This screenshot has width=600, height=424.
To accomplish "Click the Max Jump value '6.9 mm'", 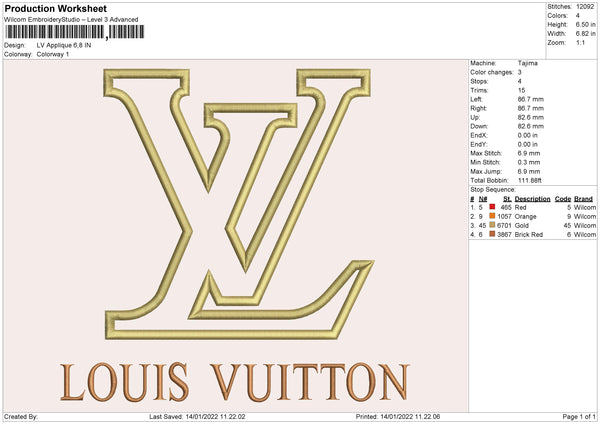I will pyautogui.click(x=529, y=171).
